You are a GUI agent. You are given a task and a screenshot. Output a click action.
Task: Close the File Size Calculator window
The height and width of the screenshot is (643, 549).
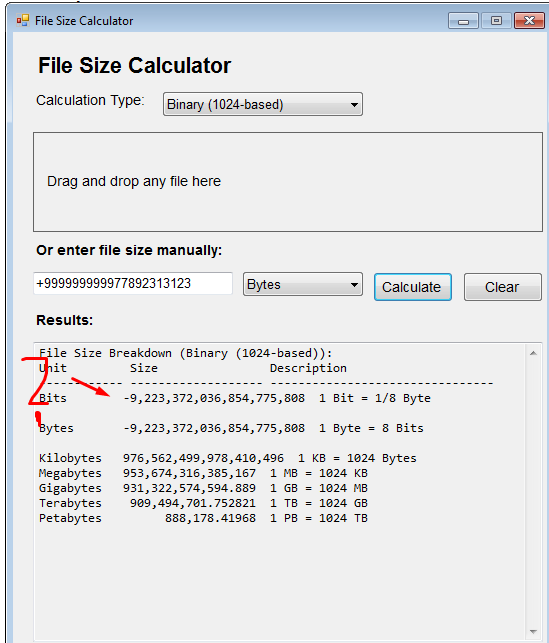click(x=529, y=21)
